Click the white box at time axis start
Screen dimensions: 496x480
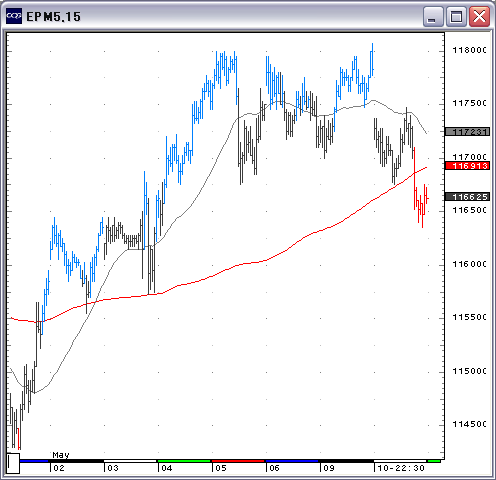[13, 463]
